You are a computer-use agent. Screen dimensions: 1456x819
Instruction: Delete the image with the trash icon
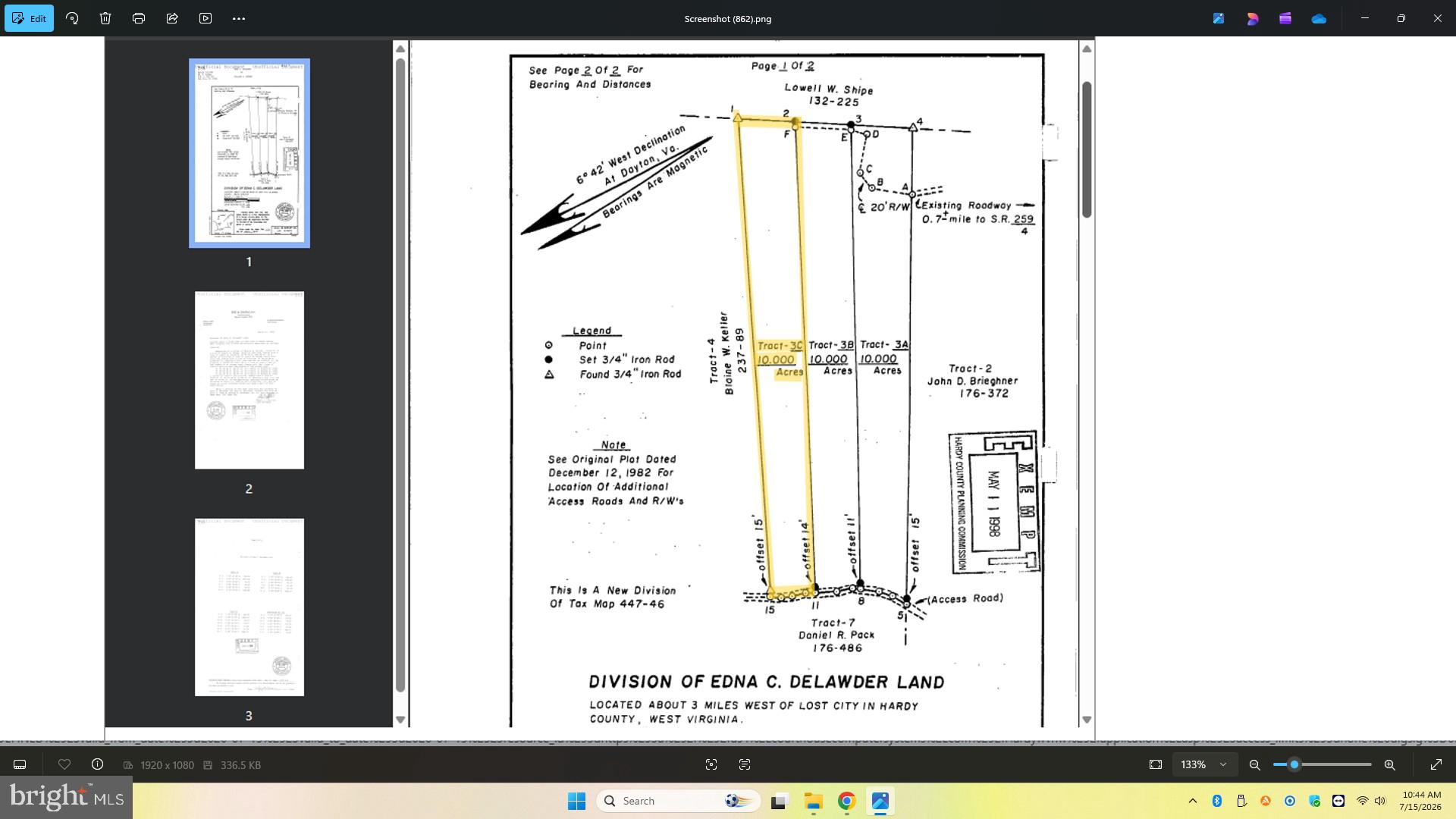(x=105, y=18)
